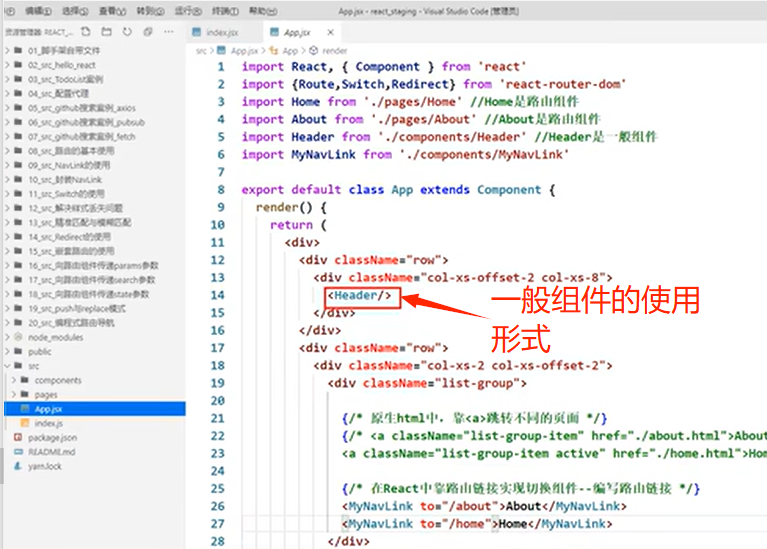The image size is (767, 549).
Task: Click the yarn.lock file icon
Action: coord(19,466)
